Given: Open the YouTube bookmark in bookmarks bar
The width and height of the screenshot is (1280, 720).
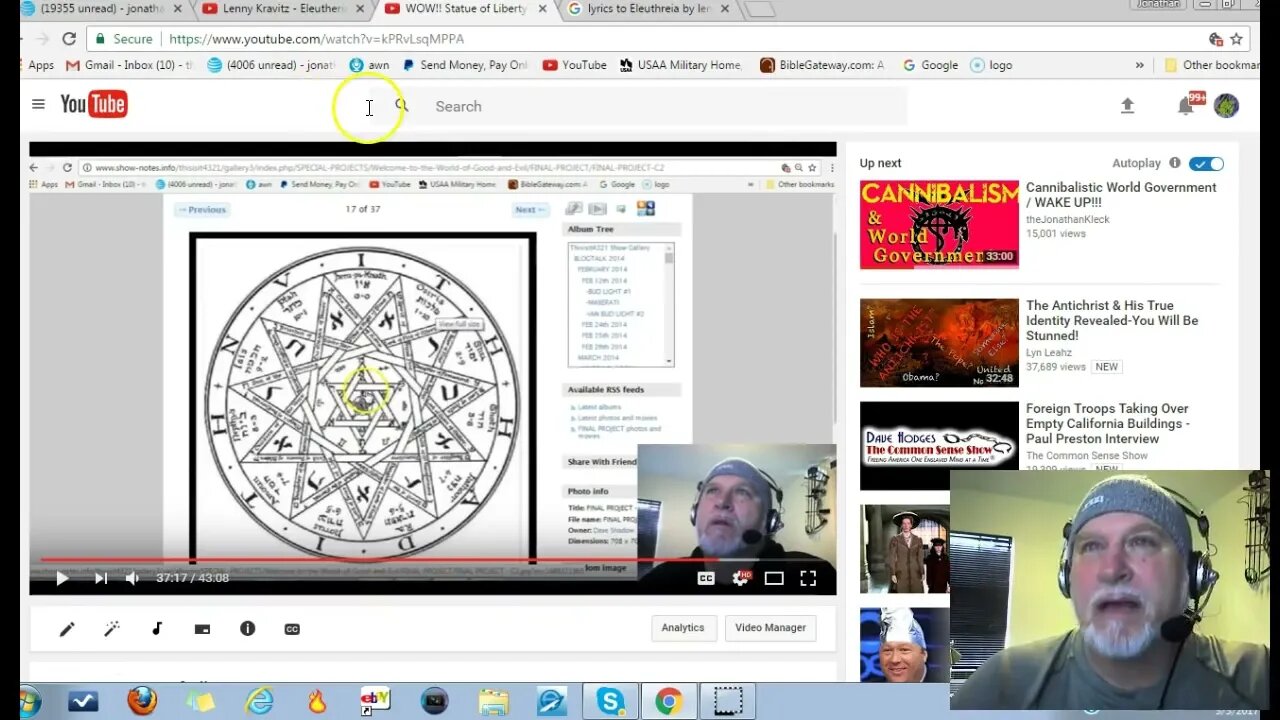Looking at the screenshot, I should [575, 65].
